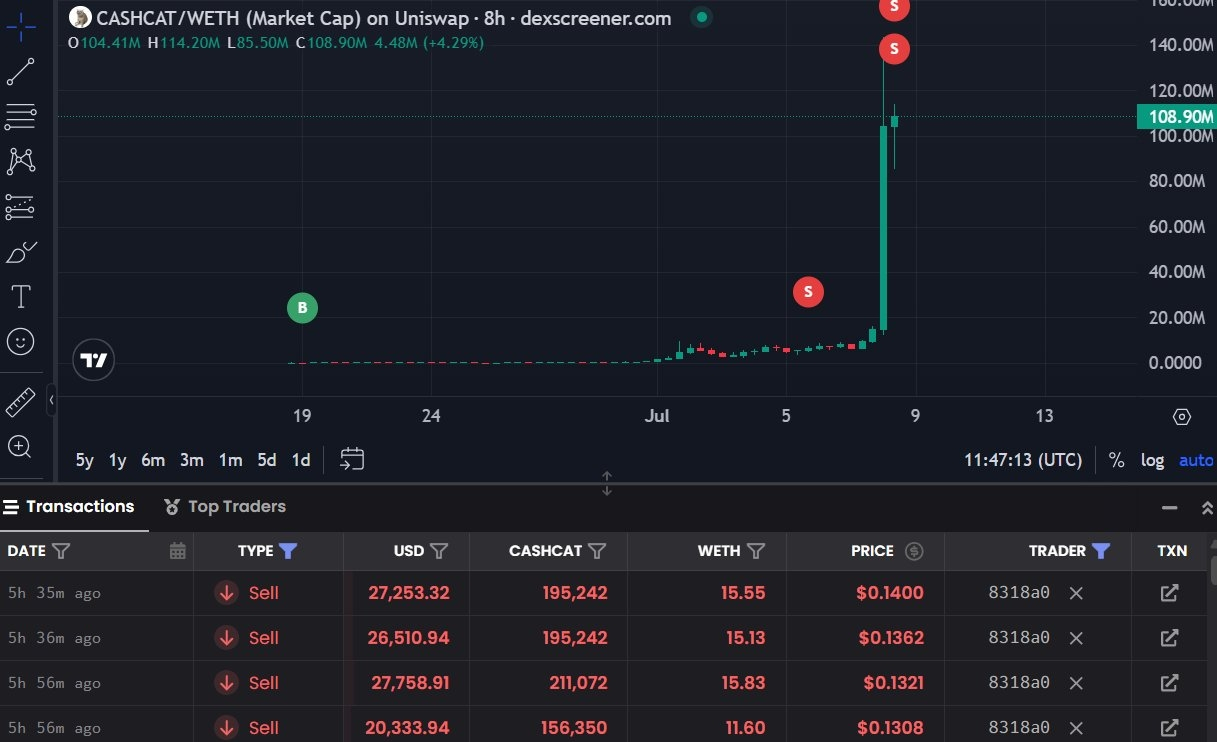
Task: Collapse the drawing toolbar side arrow
Action: click(x=51, y=401)
